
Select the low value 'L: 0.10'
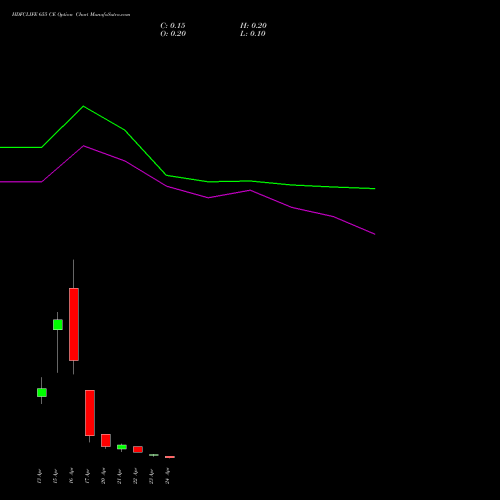click(x=253, y=34)
